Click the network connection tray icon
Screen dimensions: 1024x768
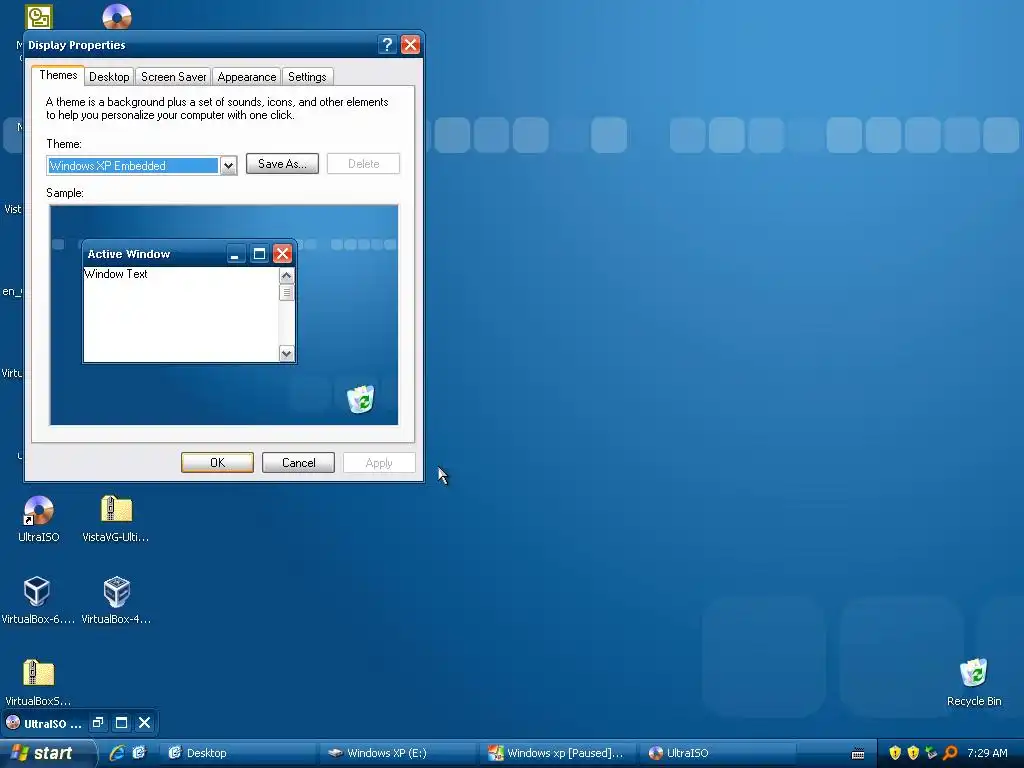[x=931, y=753]
